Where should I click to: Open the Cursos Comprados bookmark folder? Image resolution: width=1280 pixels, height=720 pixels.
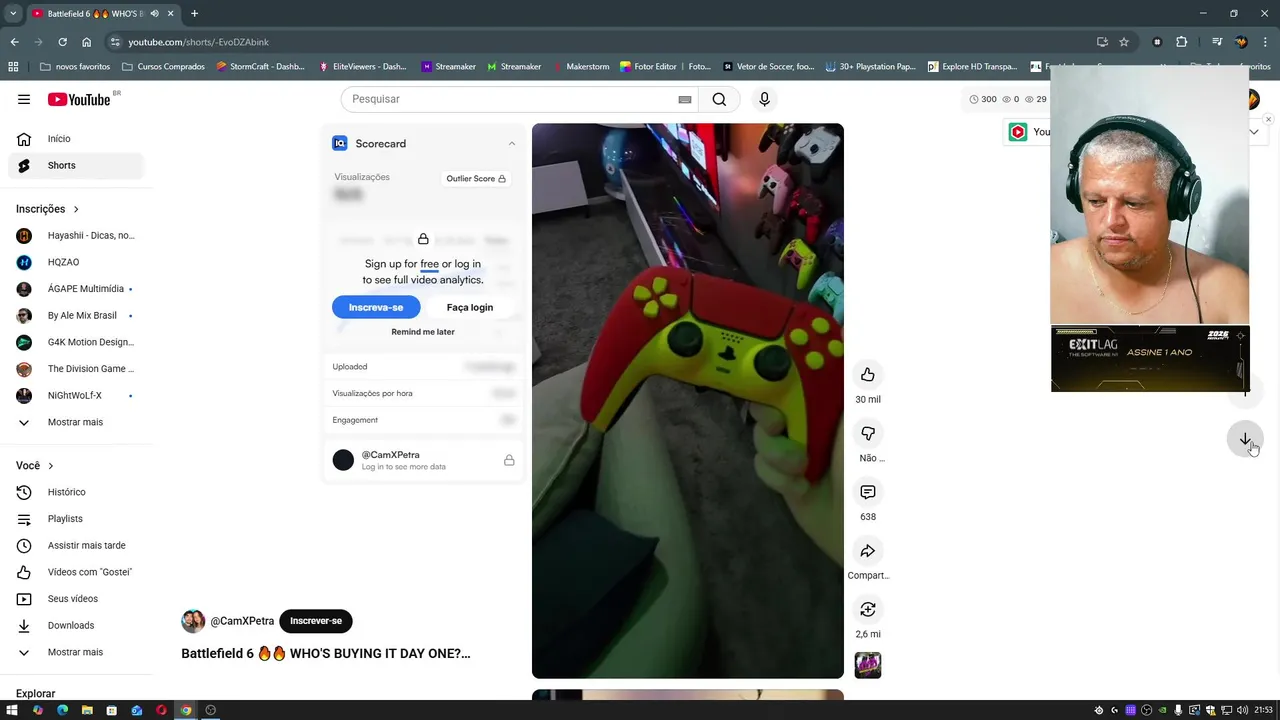click(x=163, y=66)
